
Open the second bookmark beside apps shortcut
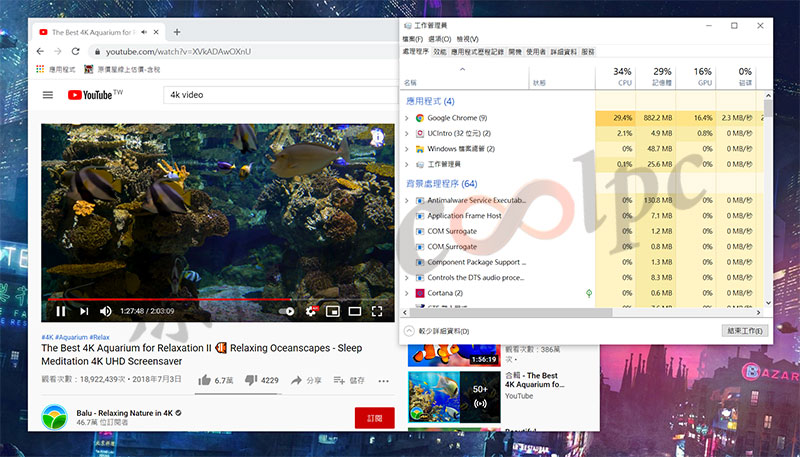[x=122, y=69]
